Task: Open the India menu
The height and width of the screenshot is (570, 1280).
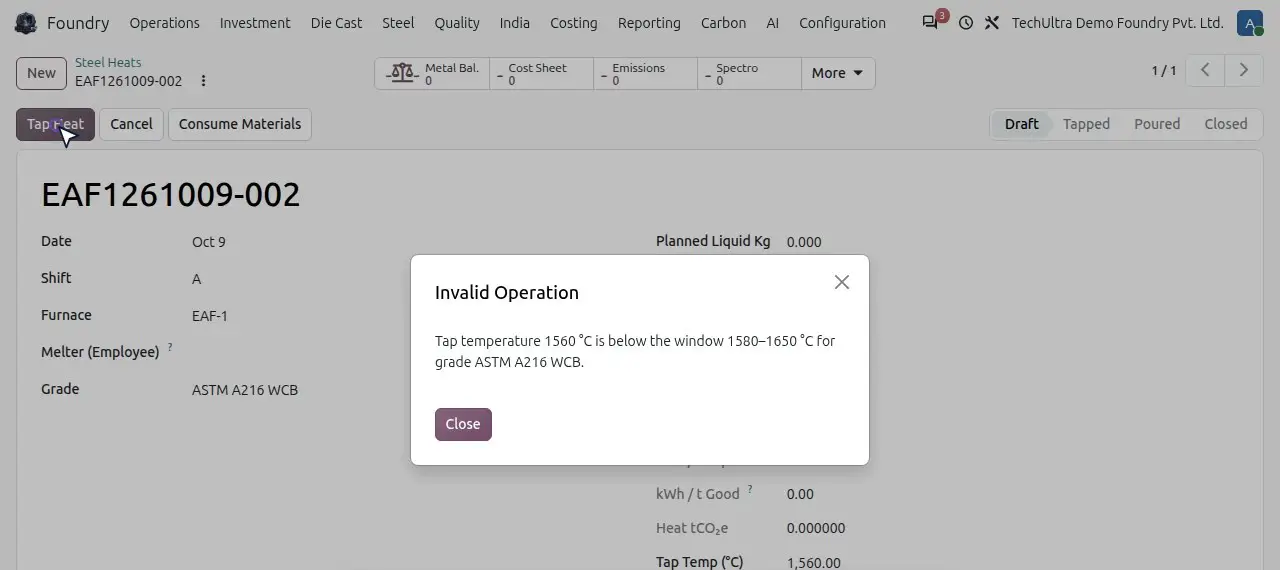Action: [x=515, y=23]
